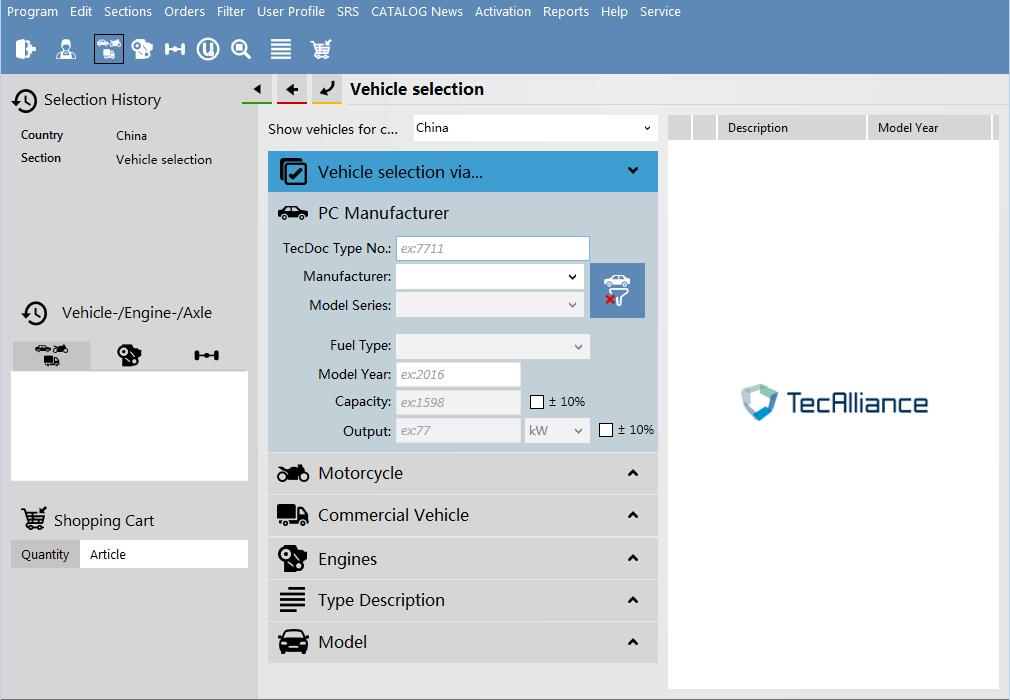Open the Fuel Type dropdown
1010x700 pixels.
point(493,346)
